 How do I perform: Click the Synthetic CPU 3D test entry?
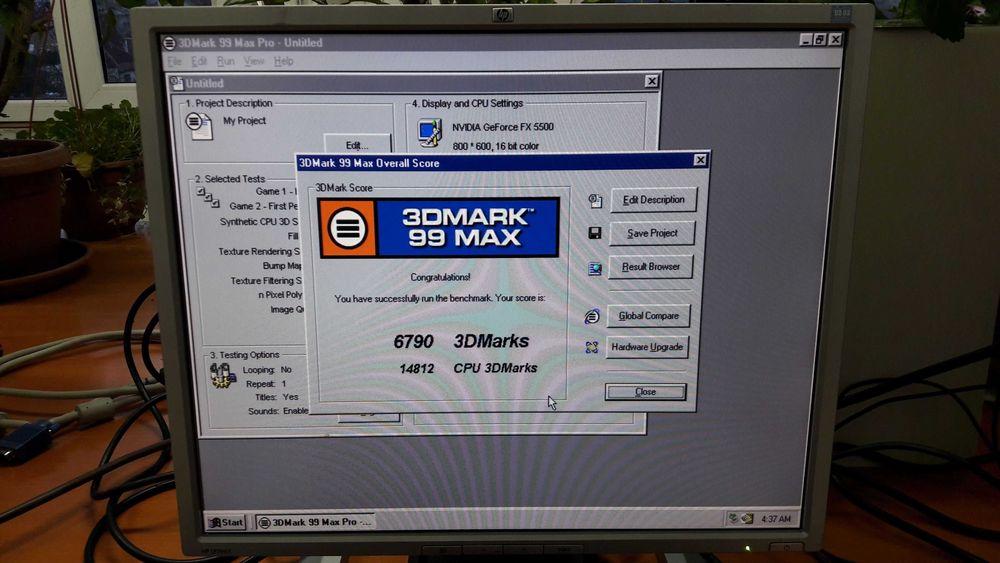pyautogui.click(x=259, y=221)
